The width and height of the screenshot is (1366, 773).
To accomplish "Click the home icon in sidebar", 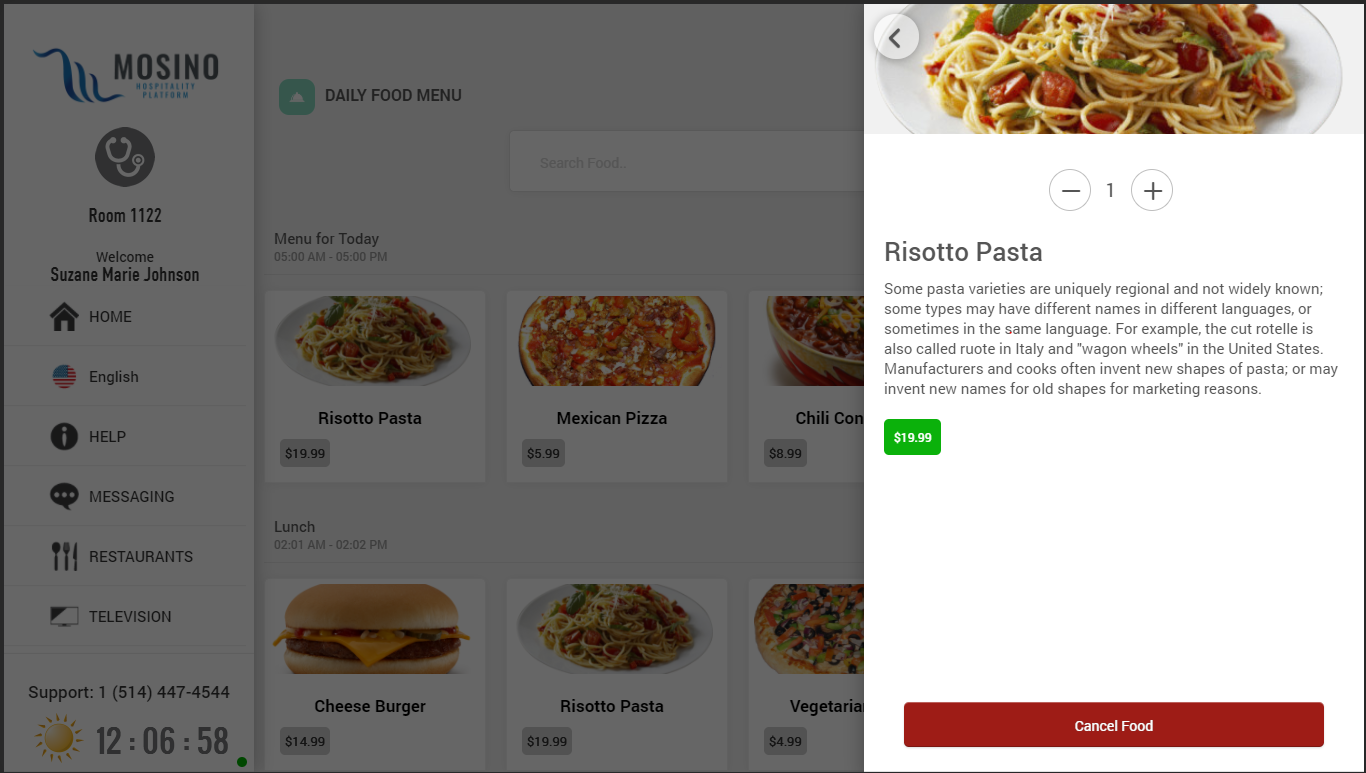I will [x=64, y=317].
